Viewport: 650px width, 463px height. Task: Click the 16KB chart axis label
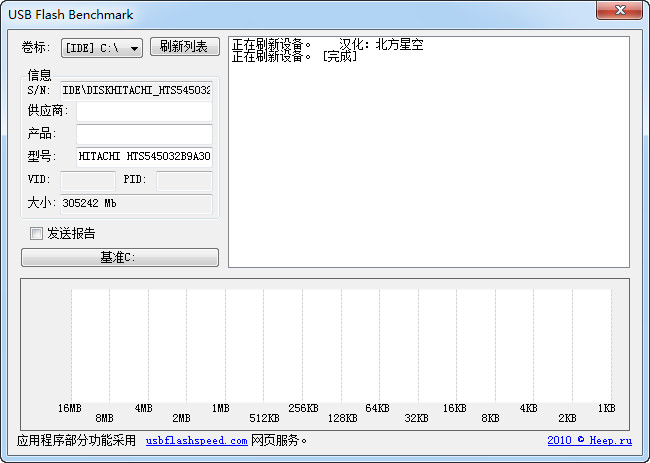point(455,408)
